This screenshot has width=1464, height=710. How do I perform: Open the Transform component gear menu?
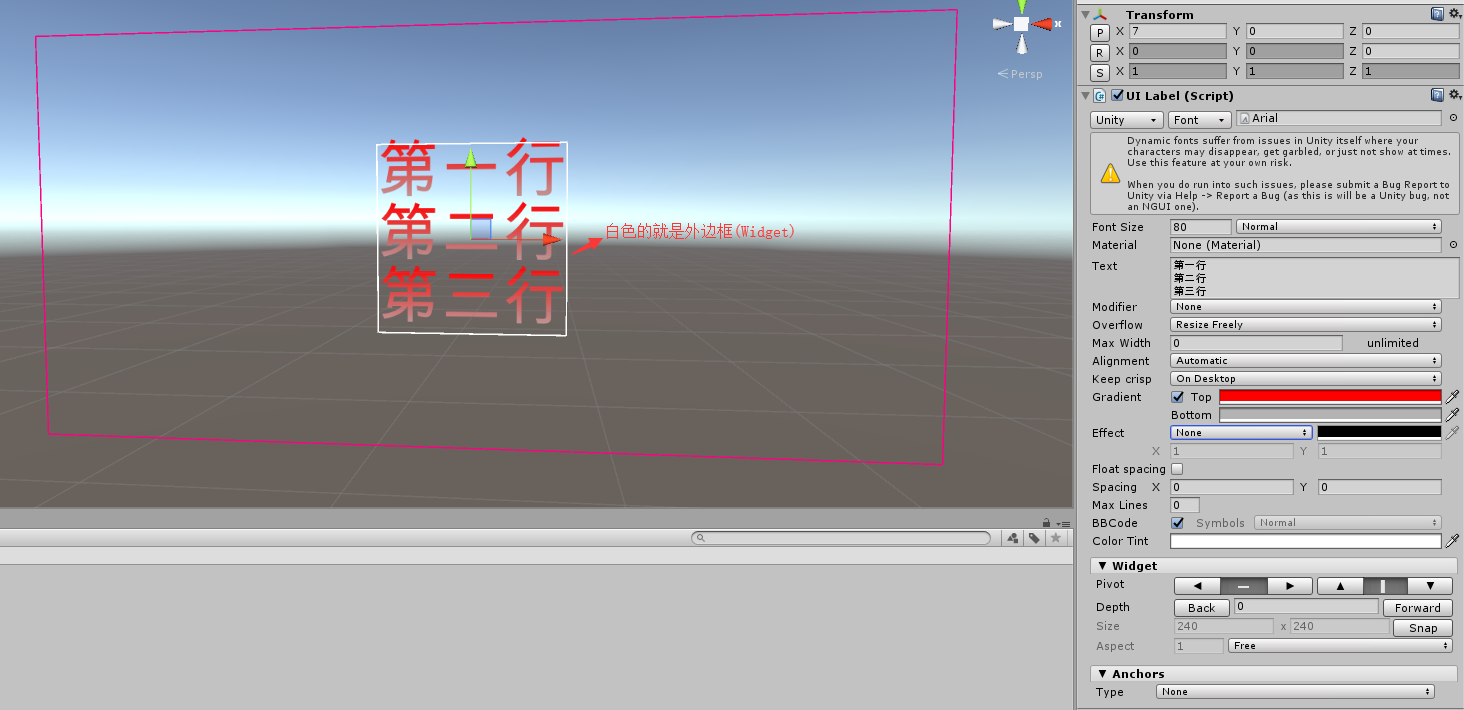click(1453, 13)
